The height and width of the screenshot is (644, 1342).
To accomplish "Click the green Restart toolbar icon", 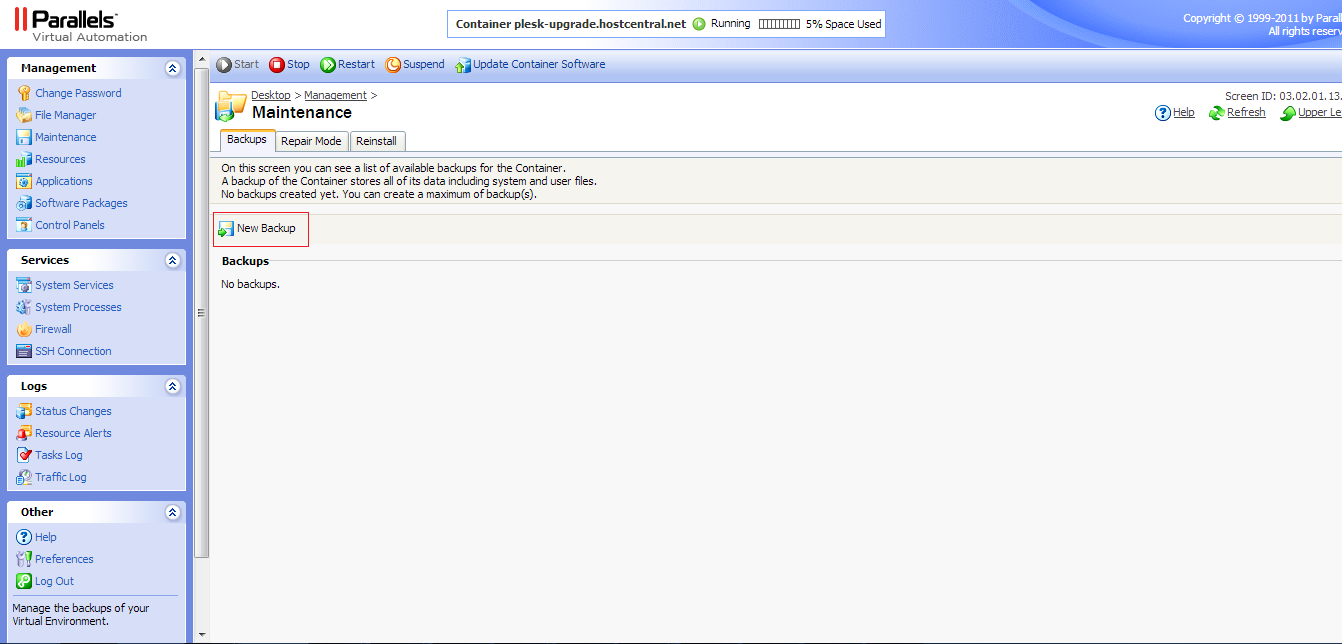I will point(328,65).
